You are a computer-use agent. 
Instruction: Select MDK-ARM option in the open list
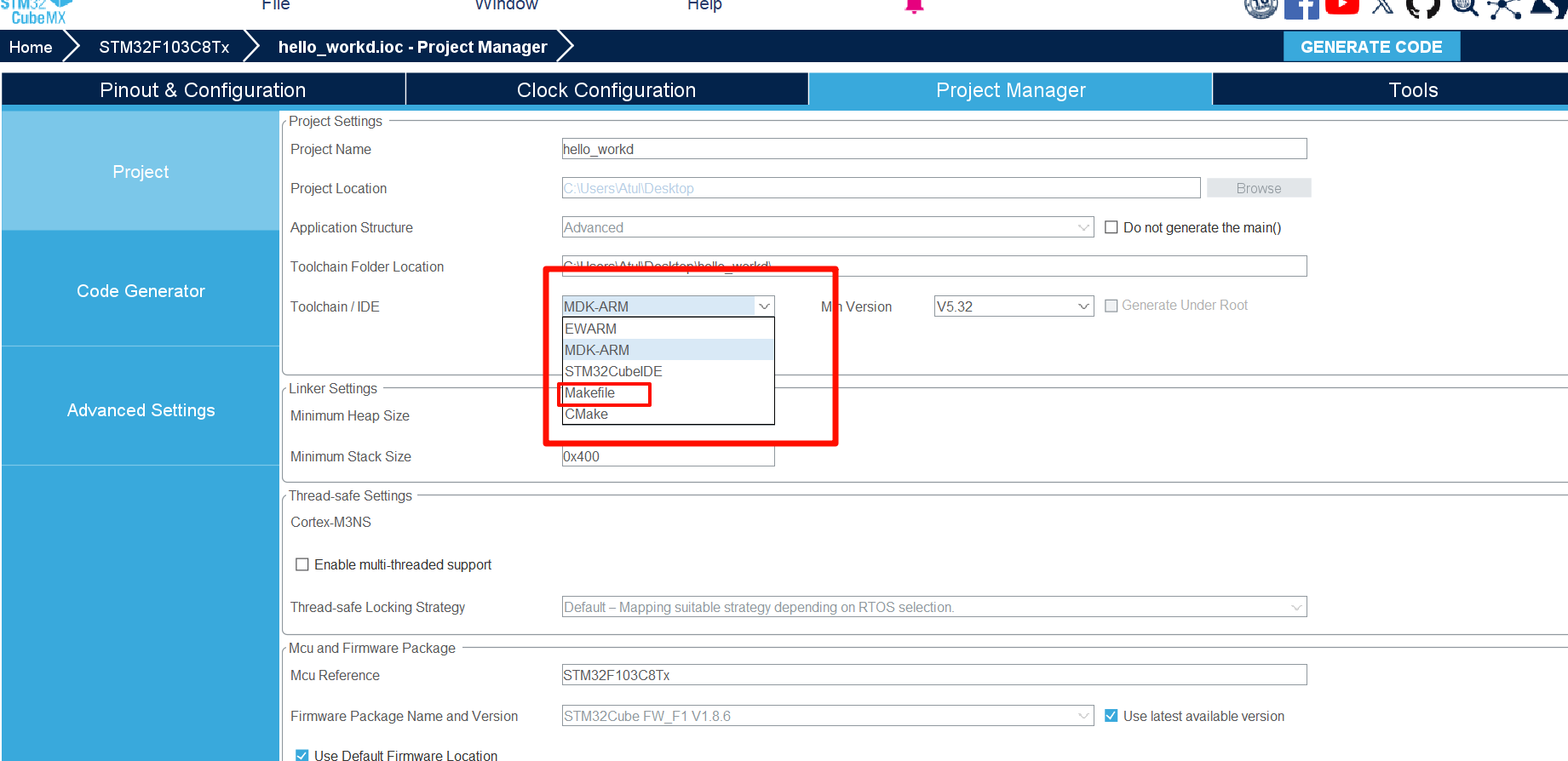click(669, 350)
